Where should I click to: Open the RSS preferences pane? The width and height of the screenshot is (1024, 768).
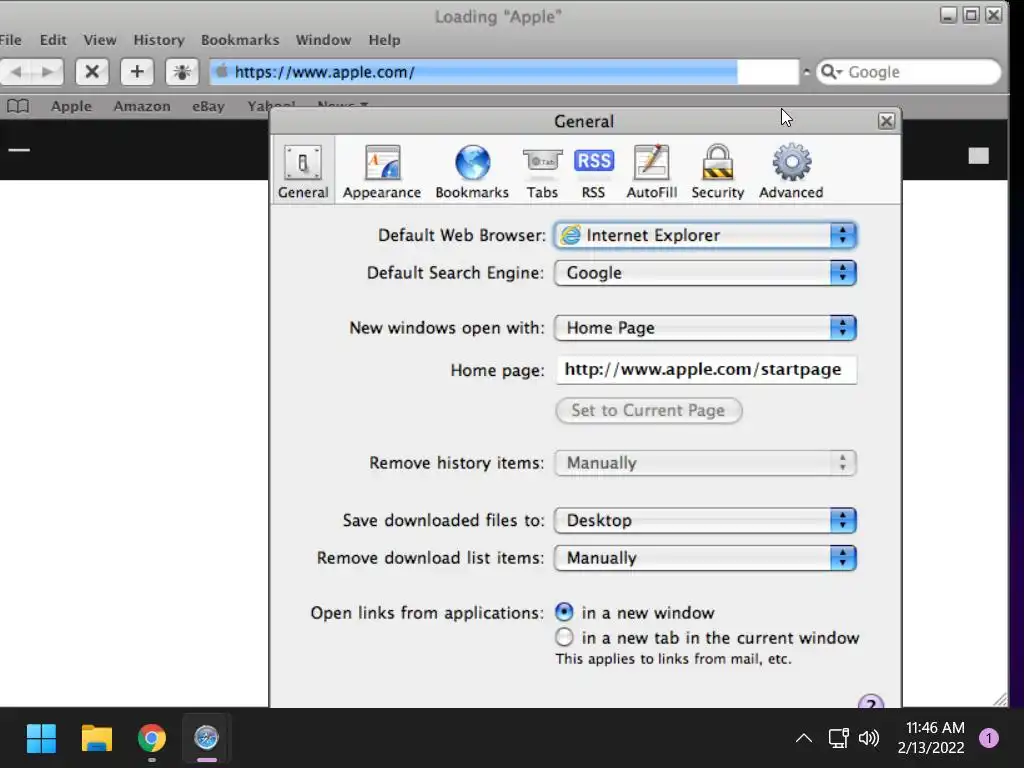pos(593,171)
